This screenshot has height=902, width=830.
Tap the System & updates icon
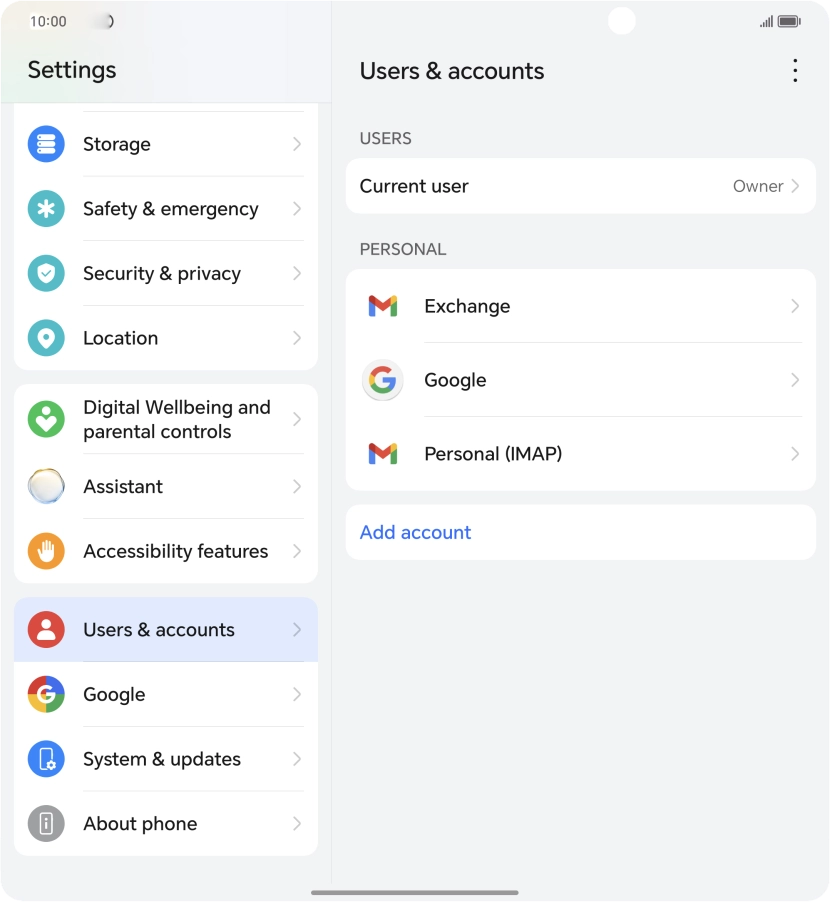click(46, 759)
